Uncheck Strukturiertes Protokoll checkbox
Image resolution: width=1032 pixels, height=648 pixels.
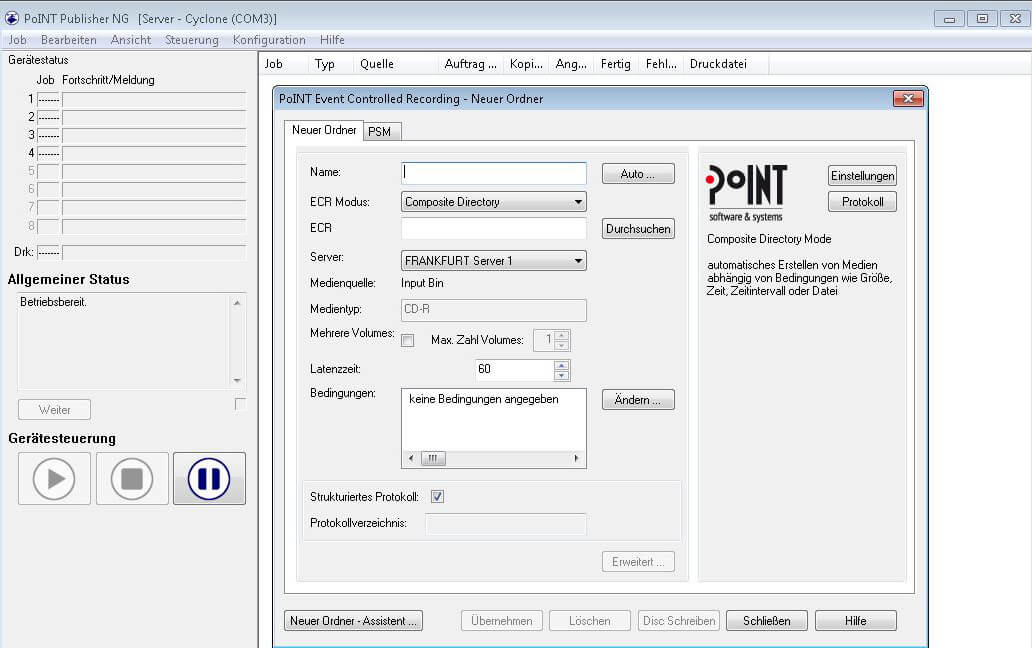437,497
